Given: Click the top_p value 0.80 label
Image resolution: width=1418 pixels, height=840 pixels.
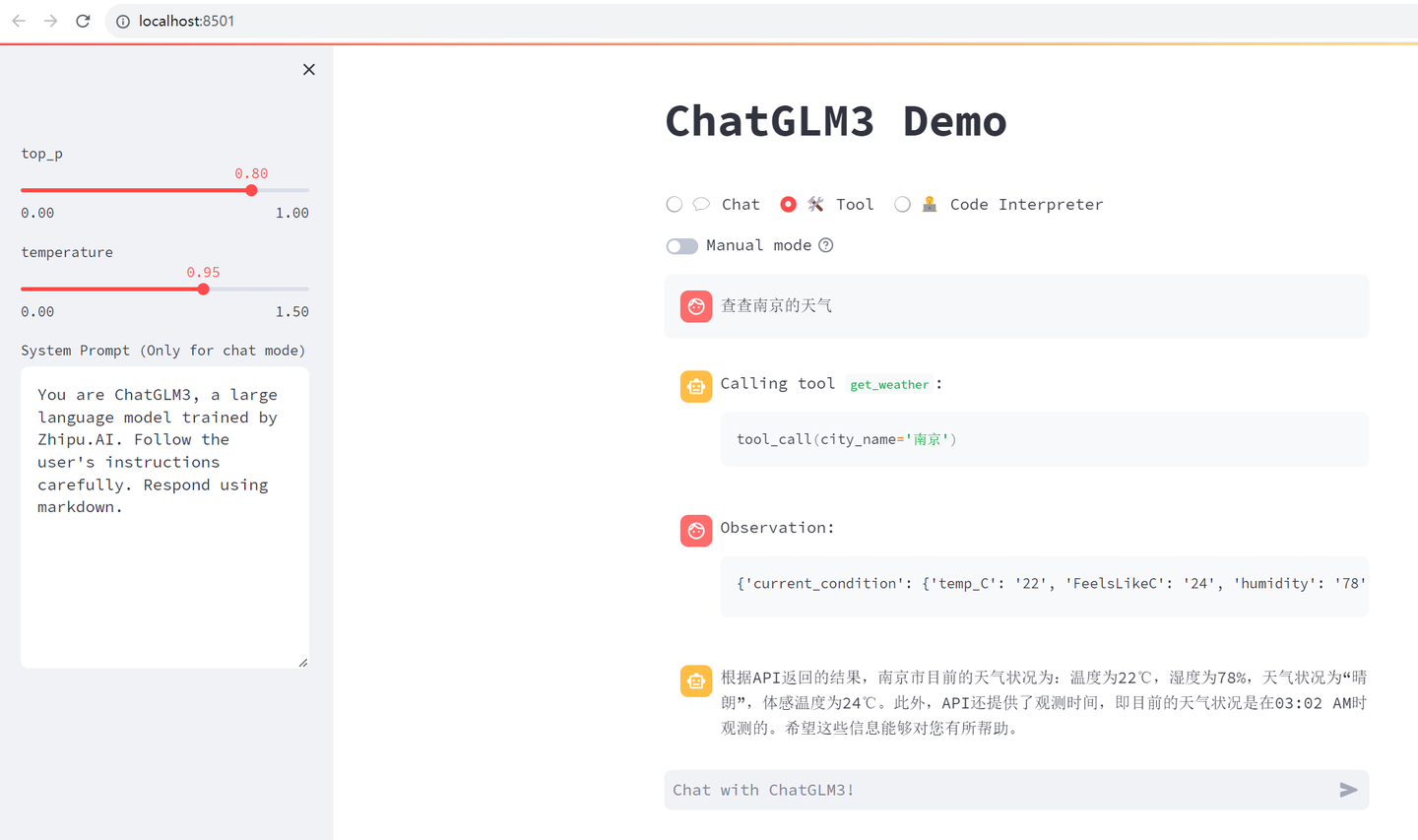Looking at the screenshot, I should [x=251, y=173].
